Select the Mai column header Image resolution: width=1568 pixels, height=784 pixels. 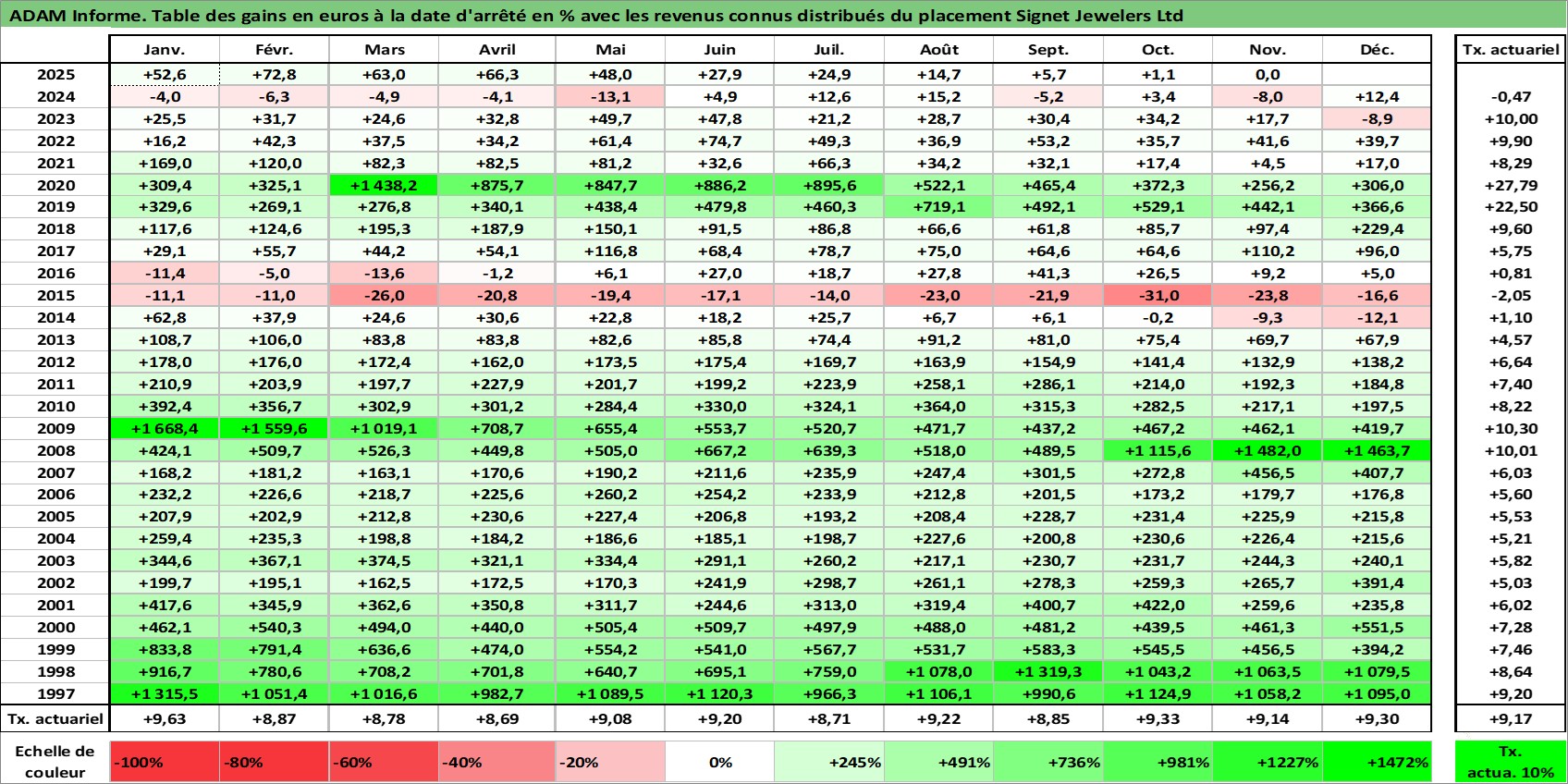pos(610,50)
